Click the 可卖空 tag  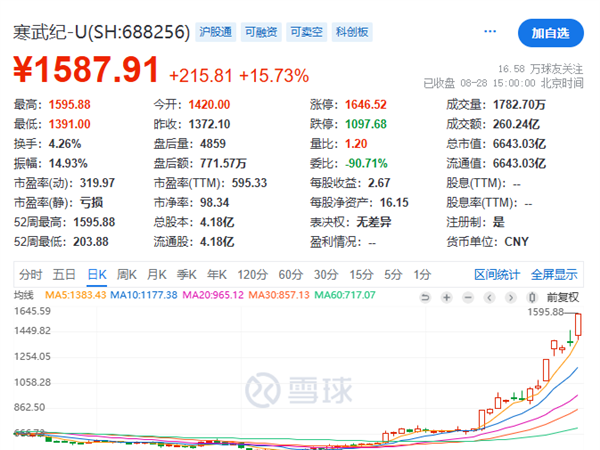pyautogui.click(x=307, y=32)
